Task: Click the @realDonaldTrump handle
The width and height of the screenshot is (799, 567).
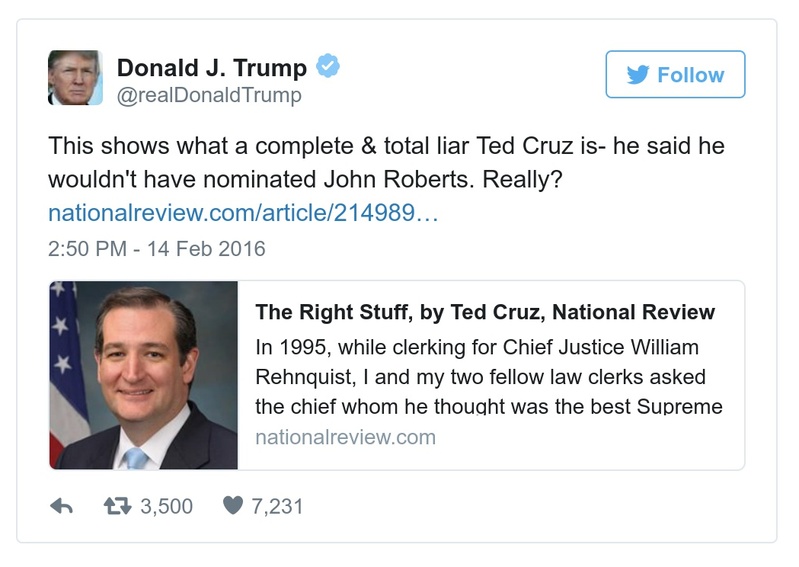Action: [x=209, y=96]
